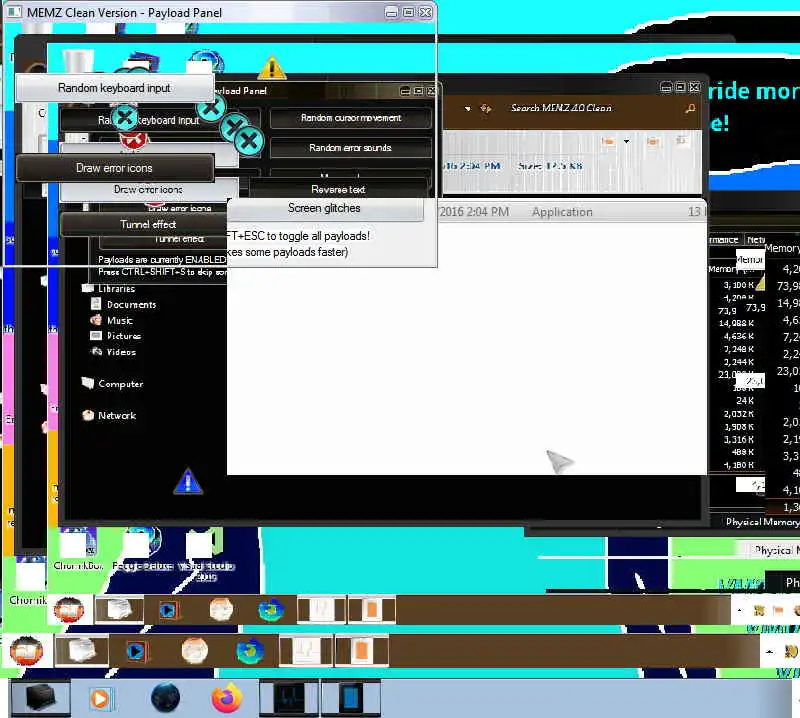
Task: Click the 'Size: 12.5 KB' text in details pane
Action: [550, 166]
